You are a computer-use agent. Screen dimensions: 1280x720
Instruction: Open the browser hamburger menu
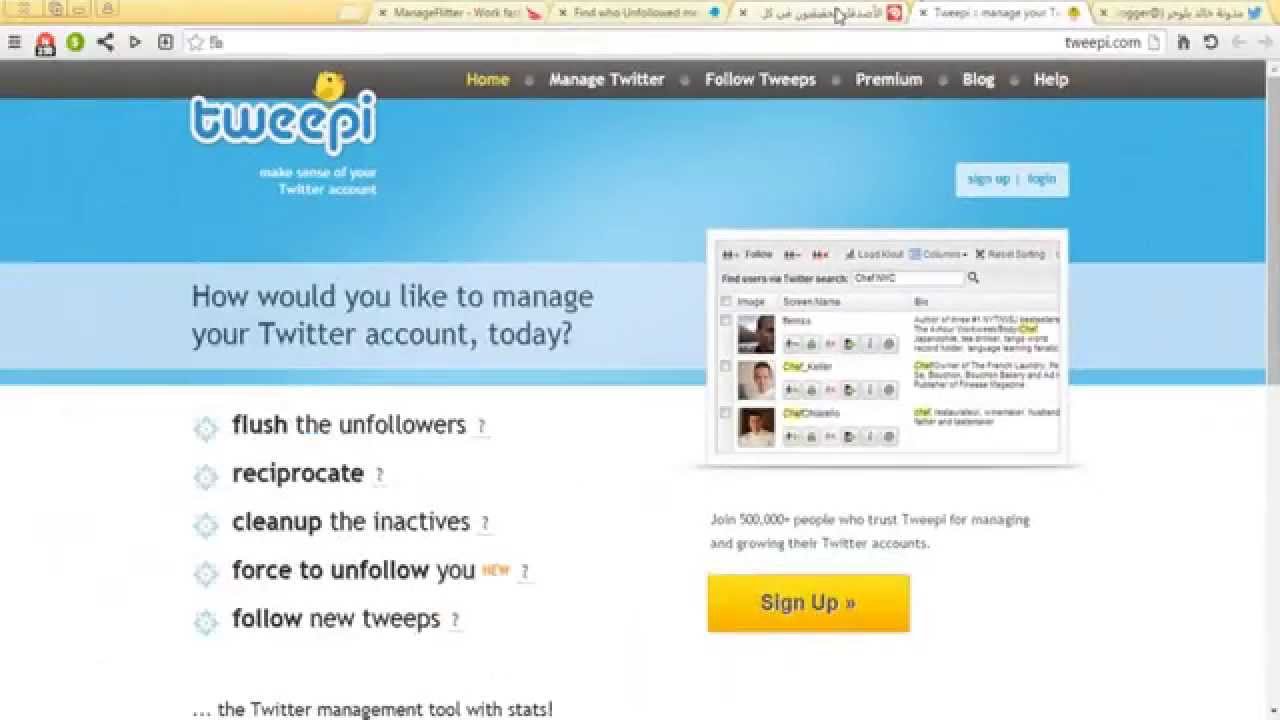tap(14, 43)
